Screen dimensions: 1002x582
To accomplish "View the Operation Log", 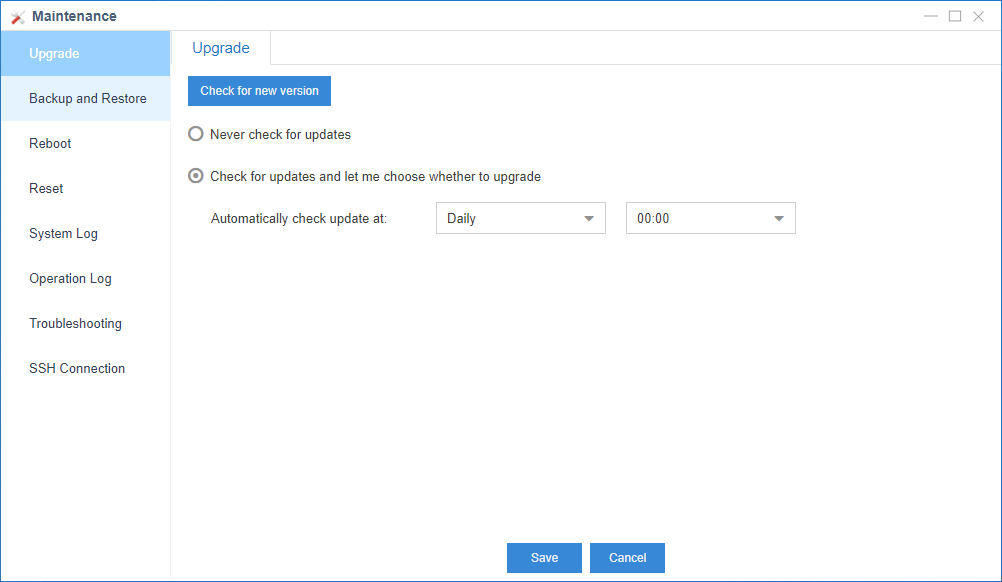I will point(70,279).
